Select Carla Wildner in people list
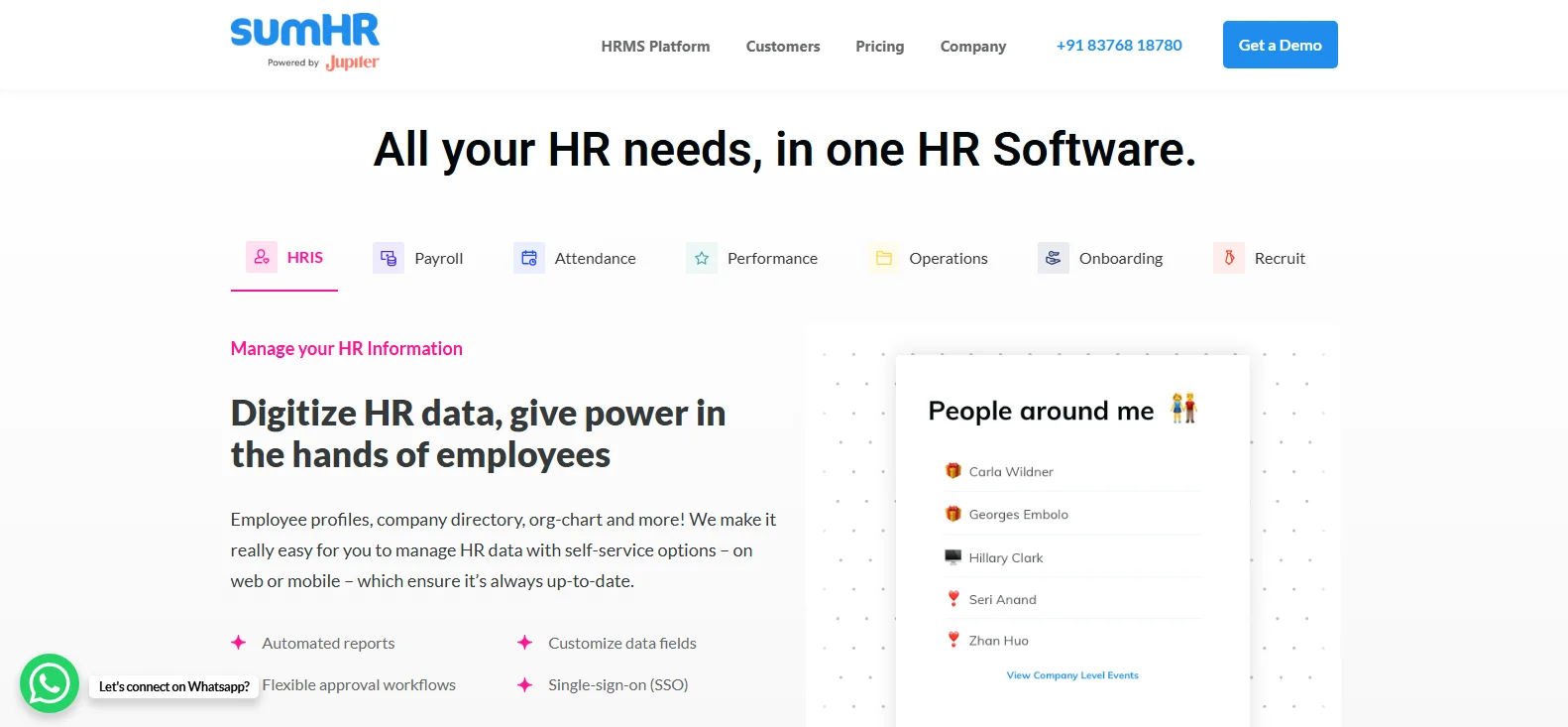The height and width of the screenshot is (727, 1568). click(x=1011, y=472)
